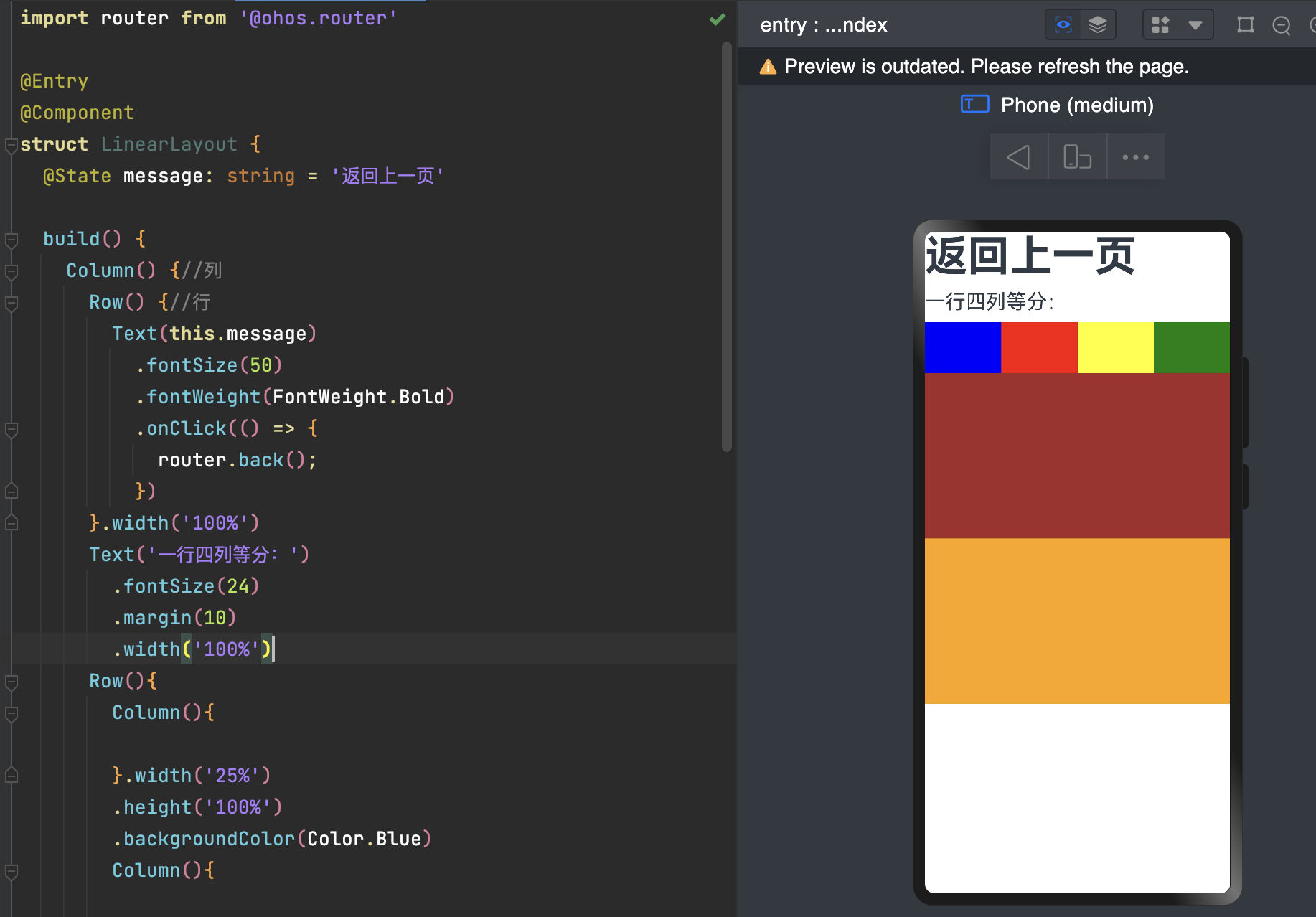Place cursor on import router line
This screenshot has width=1316, height=917.
point(208,18)
